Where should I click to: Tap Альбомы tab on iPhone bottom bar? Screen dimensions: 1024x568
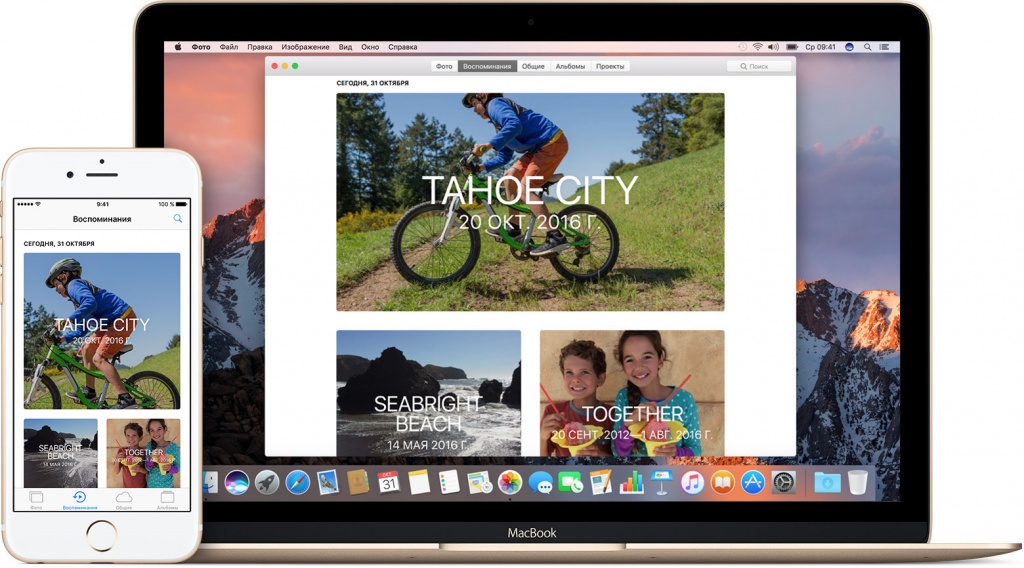167,500
